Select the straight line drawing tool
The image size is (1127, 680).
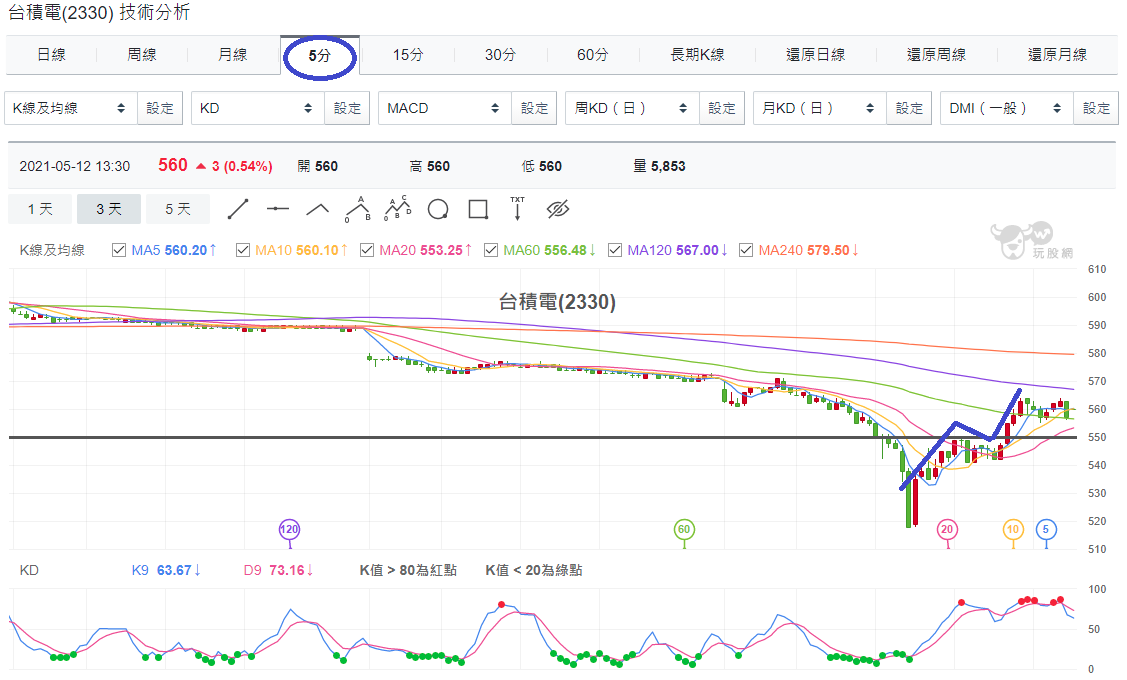coord(238,209)
